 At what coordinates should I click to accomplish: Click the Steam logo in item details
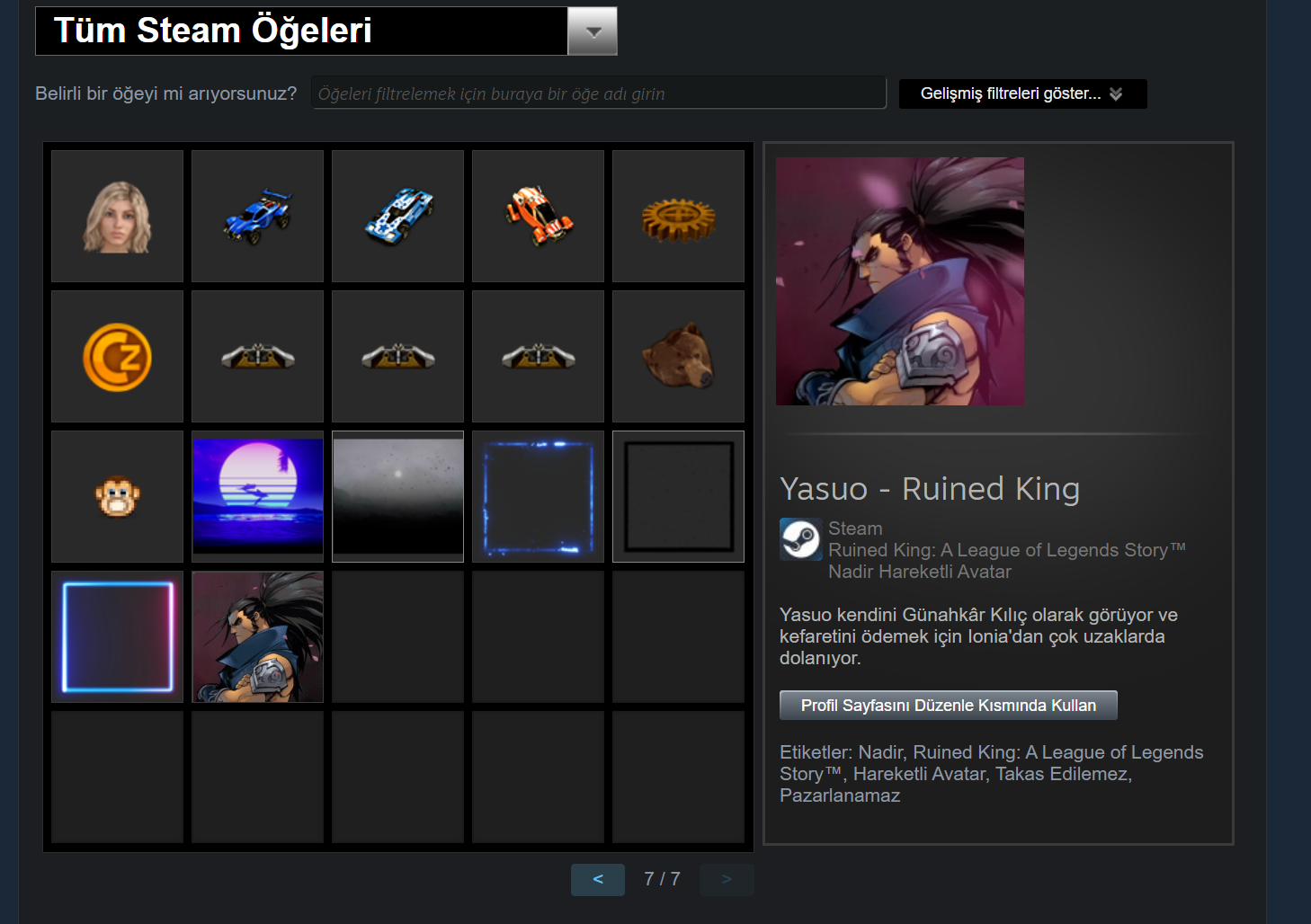click(x=800, y=539)
